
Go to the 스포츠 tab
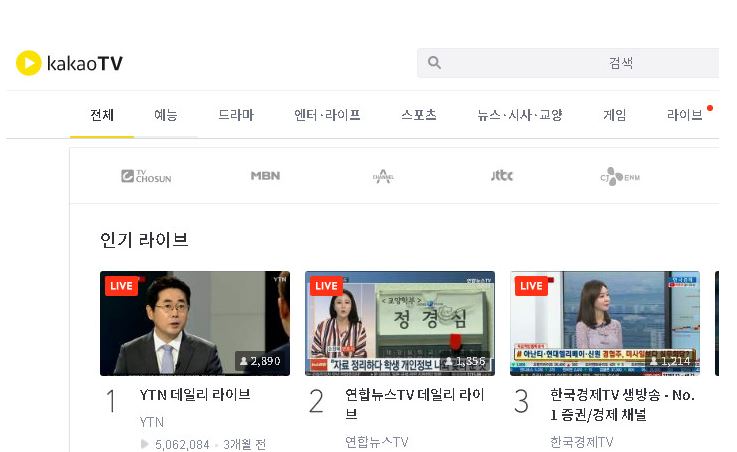click(419, 115)
